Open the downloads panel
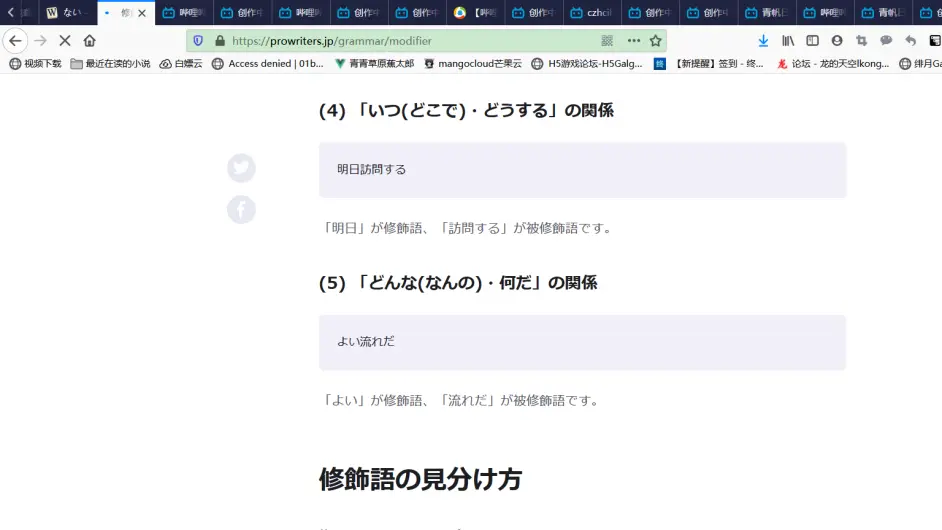The height and width of the screenshot is (530, 942). tap(763, 41)
